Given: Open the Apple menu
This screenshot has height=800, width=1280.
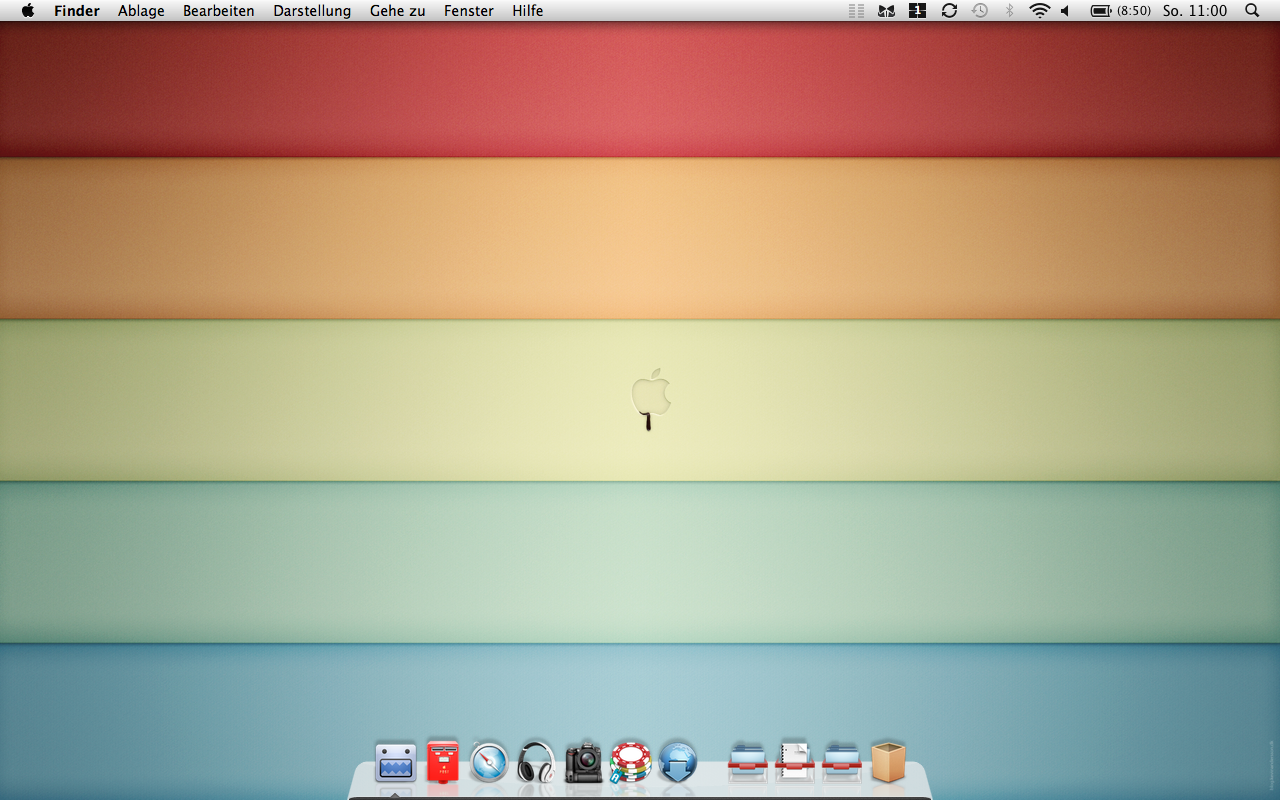Looking at the screenshot, I should pyautogui.click(x=28, y=11).
